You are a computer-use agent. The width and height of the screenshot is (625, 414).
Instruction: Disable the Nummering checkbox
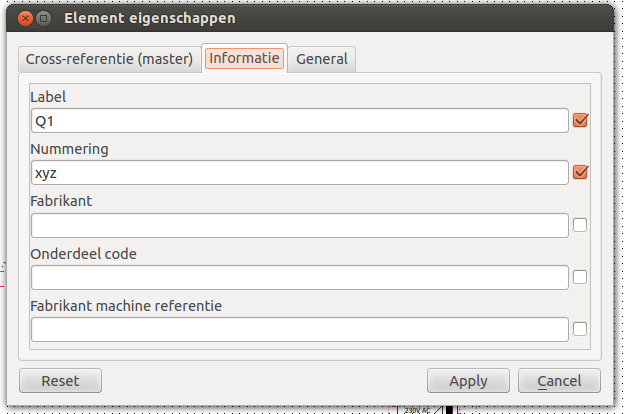tap(580, 173)
